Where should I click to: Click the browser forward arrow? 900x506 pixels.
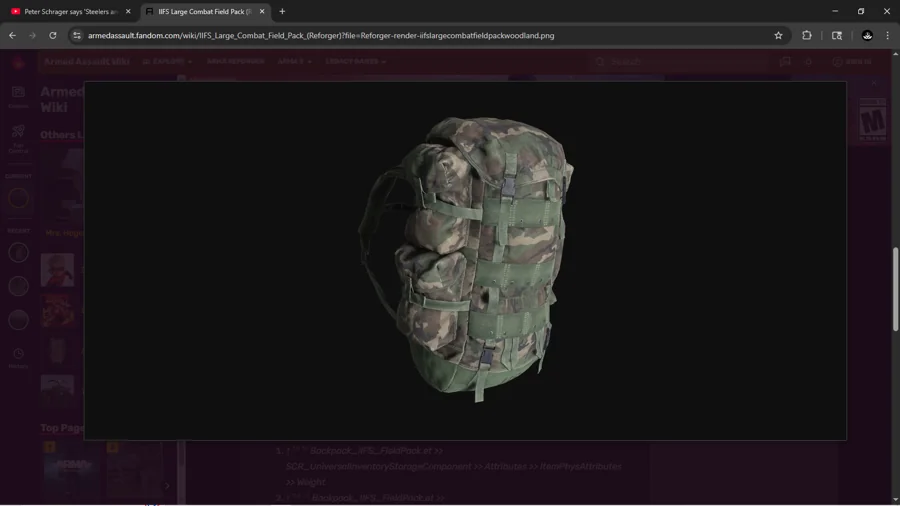coord(32,36)
